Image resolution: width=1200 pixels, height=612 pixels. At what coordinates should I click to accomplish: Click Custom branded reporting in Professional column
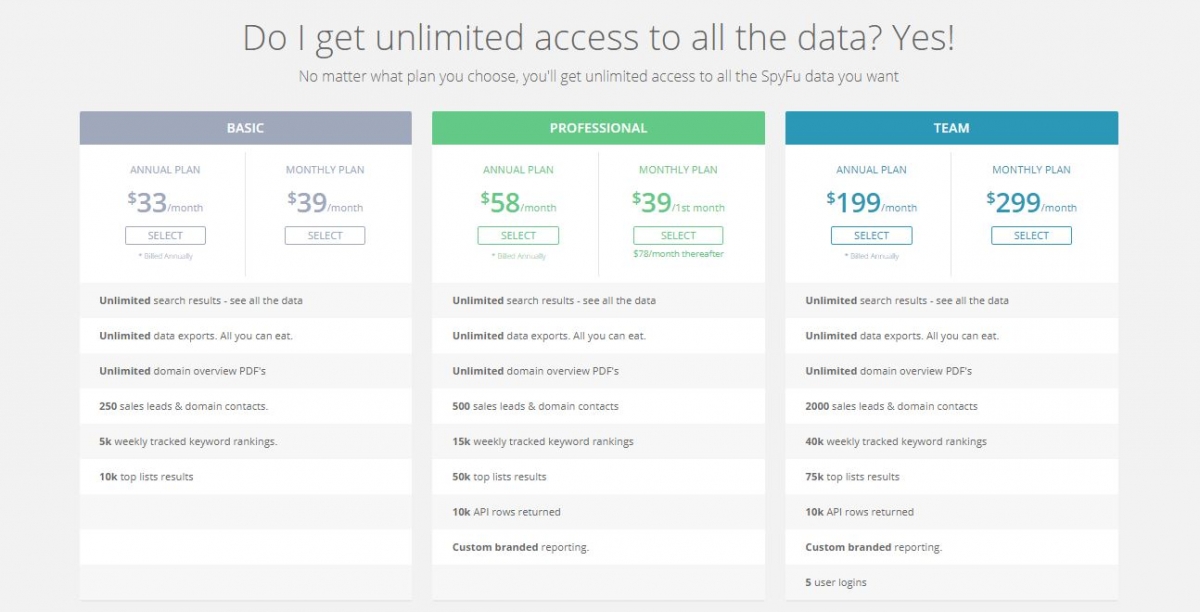[520, 547]
